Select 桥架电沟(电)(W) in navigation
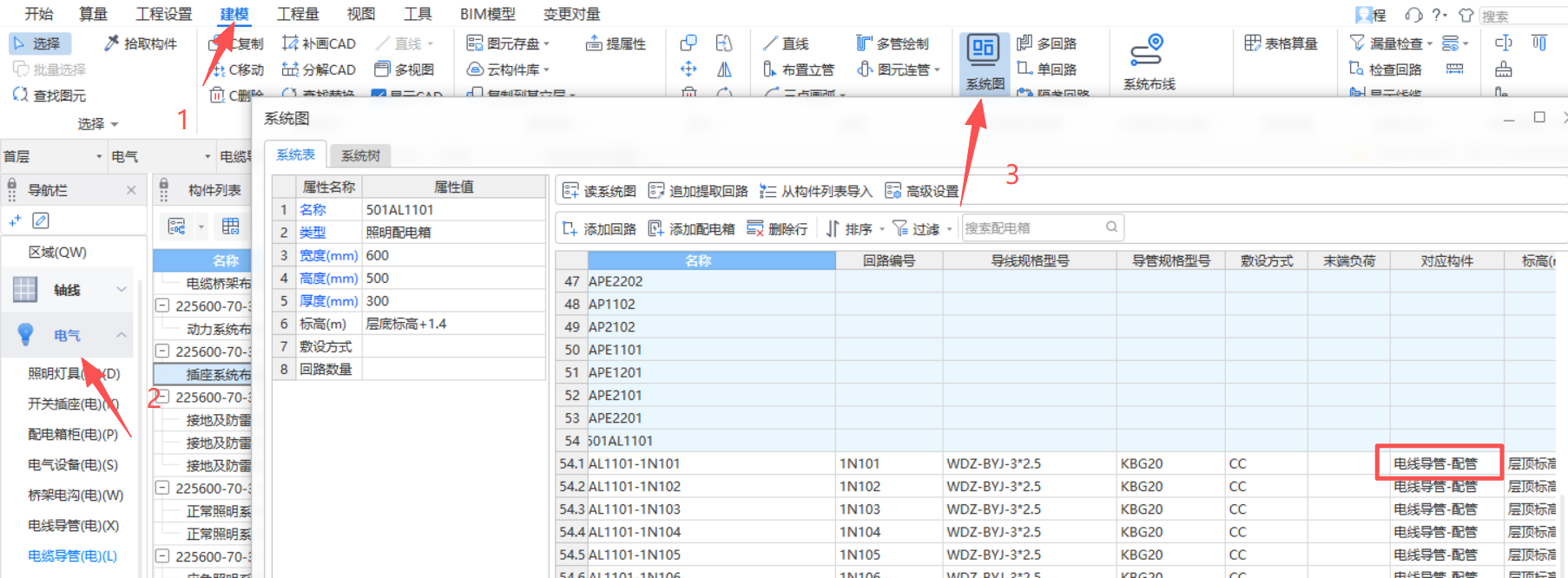Screen dimensions: 1568x578 (x=76, y=495)
